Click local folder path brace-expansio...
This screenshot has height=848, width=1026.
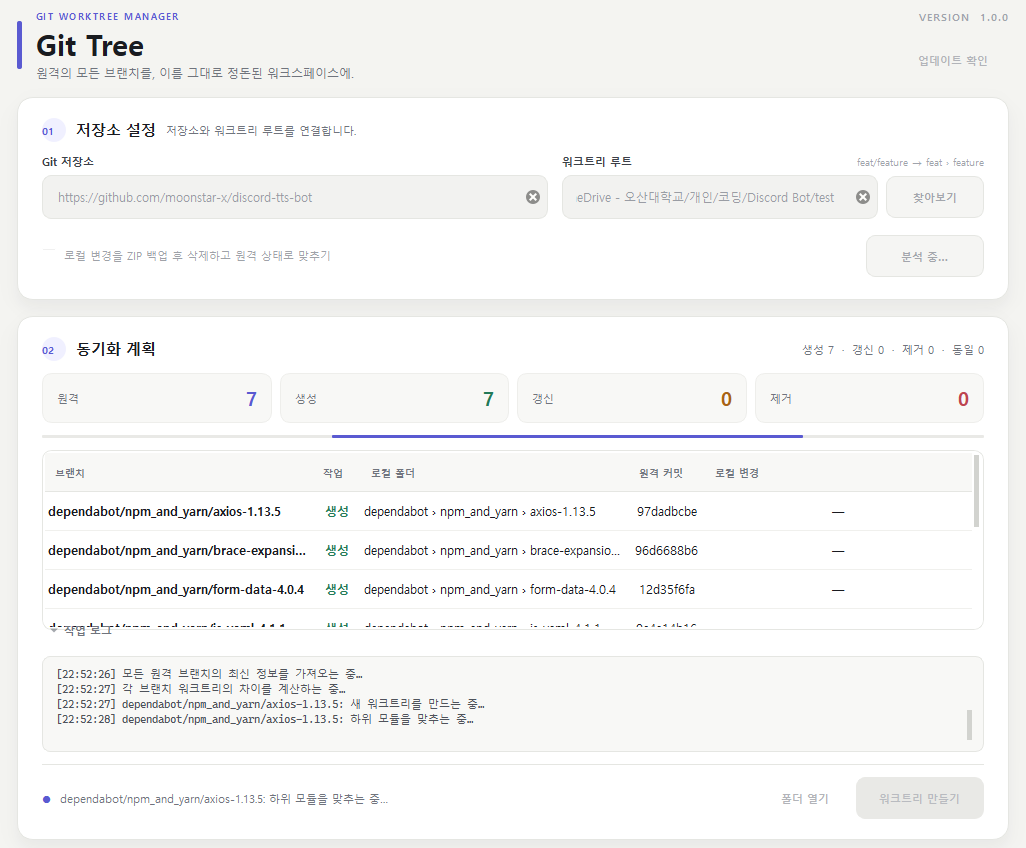(x=491, y=551)
